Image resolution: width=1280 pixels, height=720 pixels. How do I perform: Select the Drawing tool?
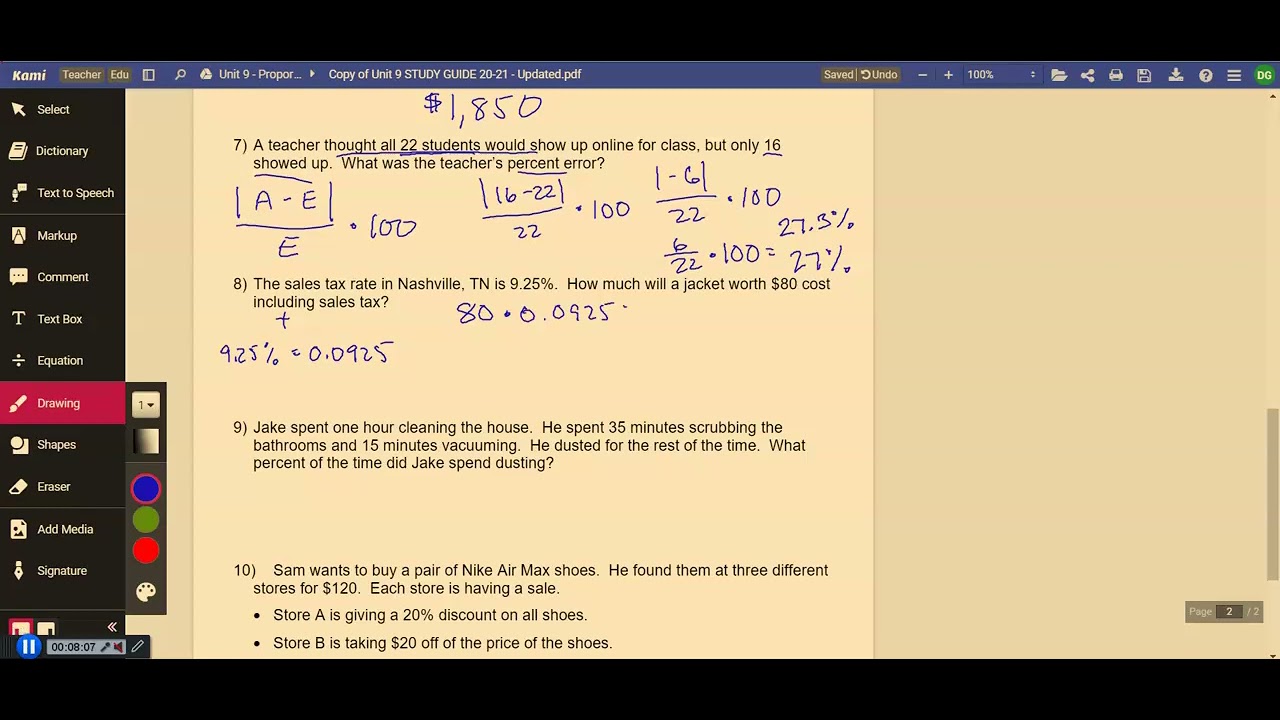(62, 403)
